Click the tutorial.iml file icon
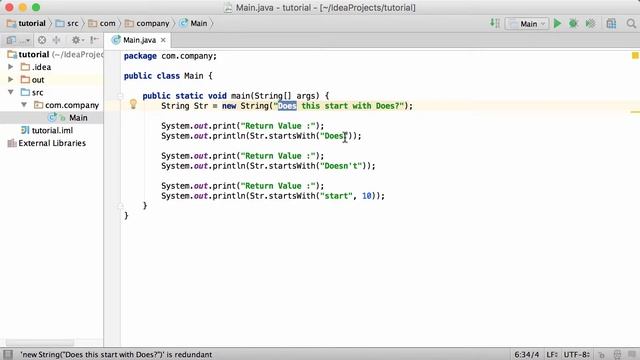This screenshot has height=360, width=640. 25,130
